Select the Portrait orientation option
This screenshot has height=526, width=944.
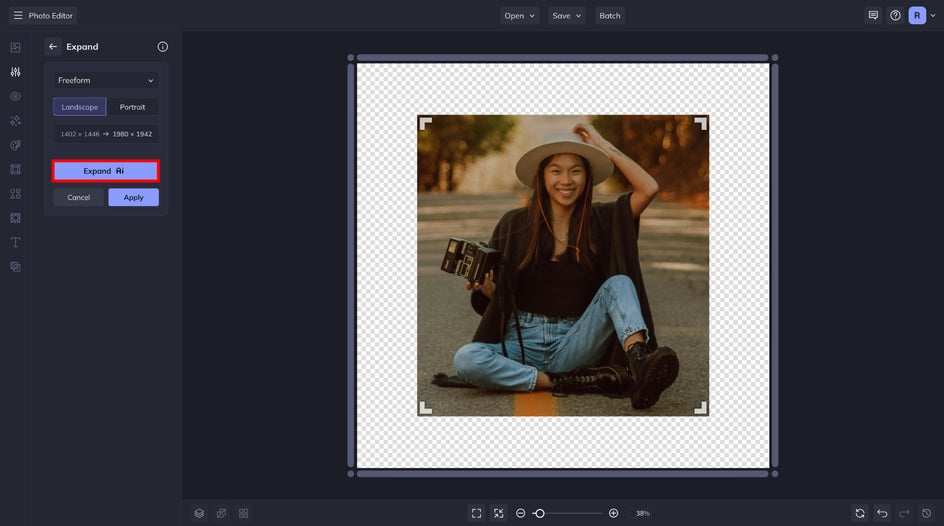132,107
